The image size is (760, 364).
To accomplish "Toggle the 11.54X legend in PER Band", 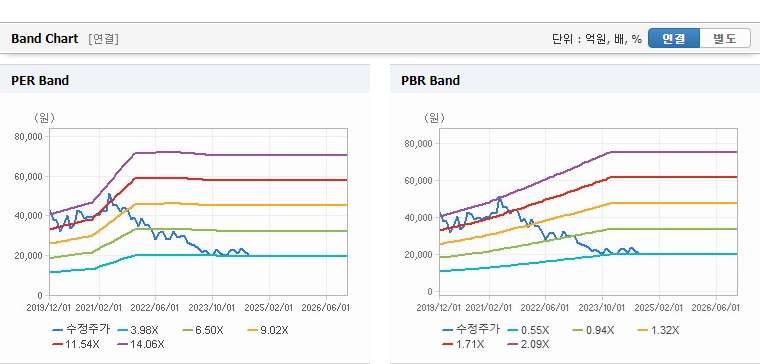I will click(76, 345).
